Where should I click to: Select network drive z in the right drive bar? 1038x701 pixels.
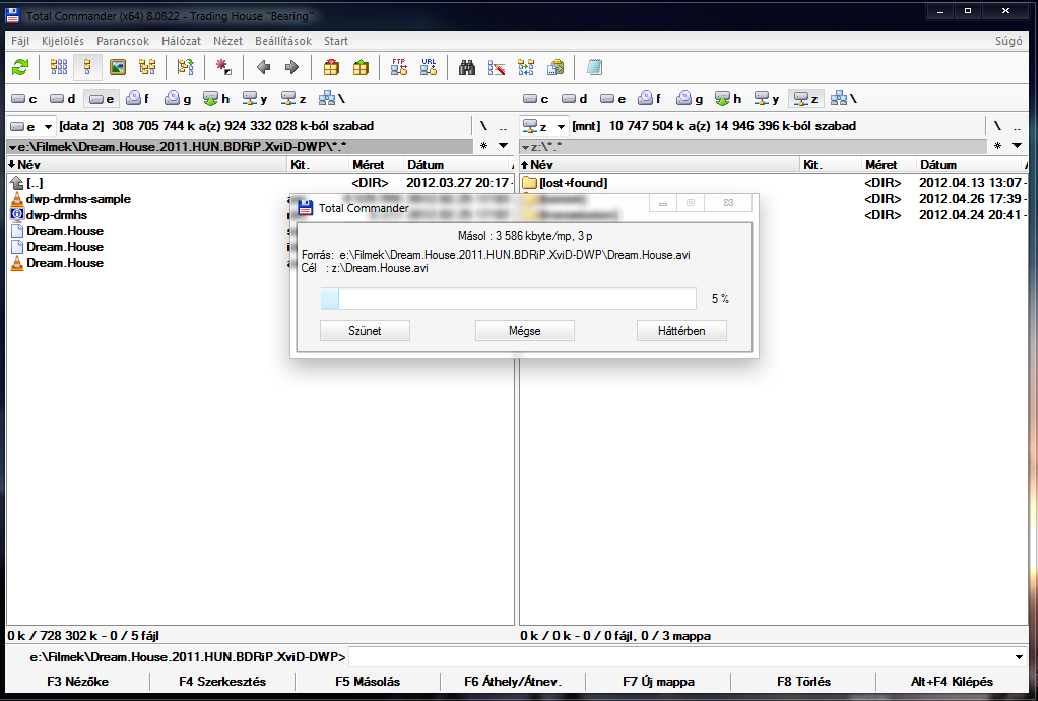click(x=806, y=99)
